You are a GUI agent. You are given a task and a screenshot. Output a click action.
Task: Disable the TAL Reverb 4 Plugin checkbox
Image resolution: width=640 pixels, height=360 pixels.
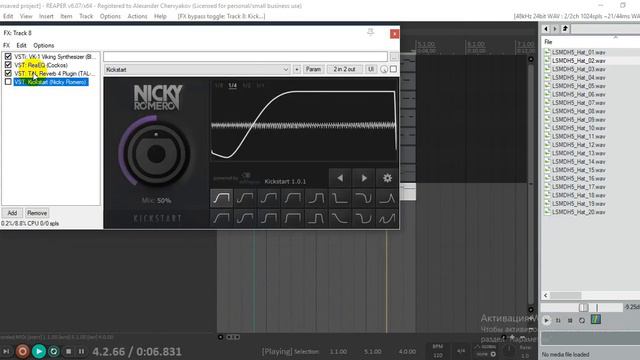coord(8,73)
